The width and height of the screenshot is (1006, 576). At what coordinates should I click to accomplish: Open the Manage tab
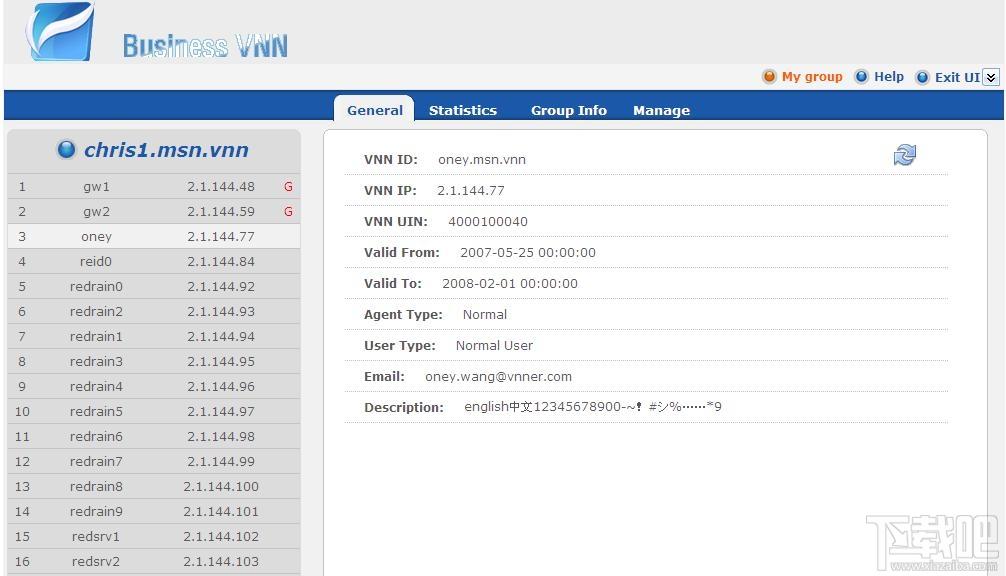pos(661,110)
